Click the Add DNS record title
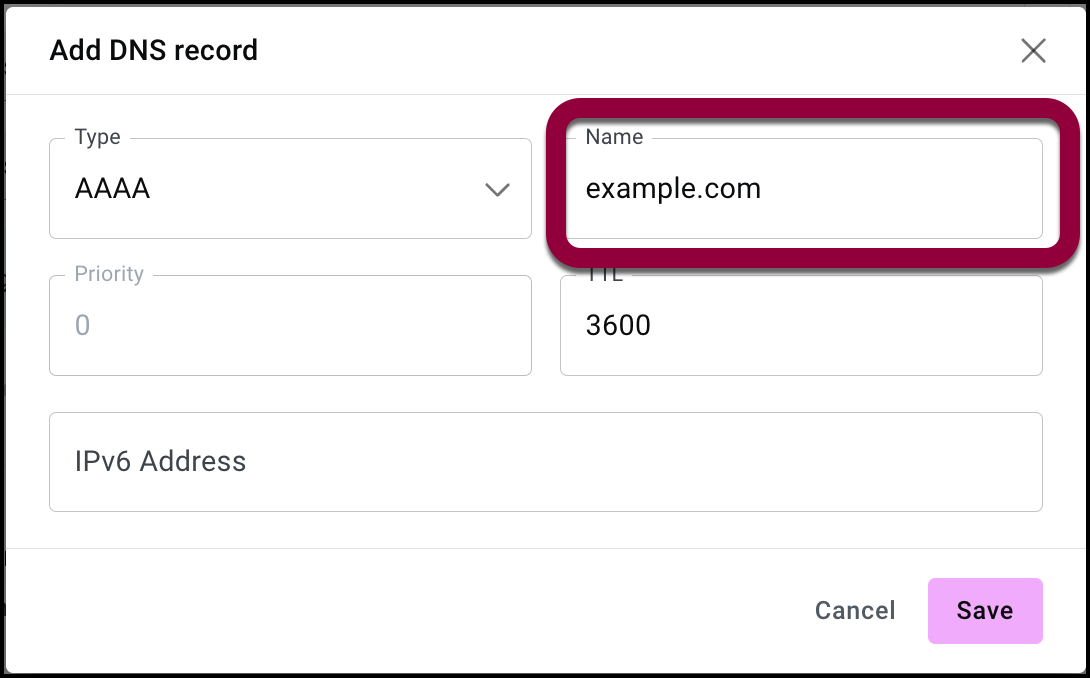Viewport: 1090px width, 678px height. (154, 50)
